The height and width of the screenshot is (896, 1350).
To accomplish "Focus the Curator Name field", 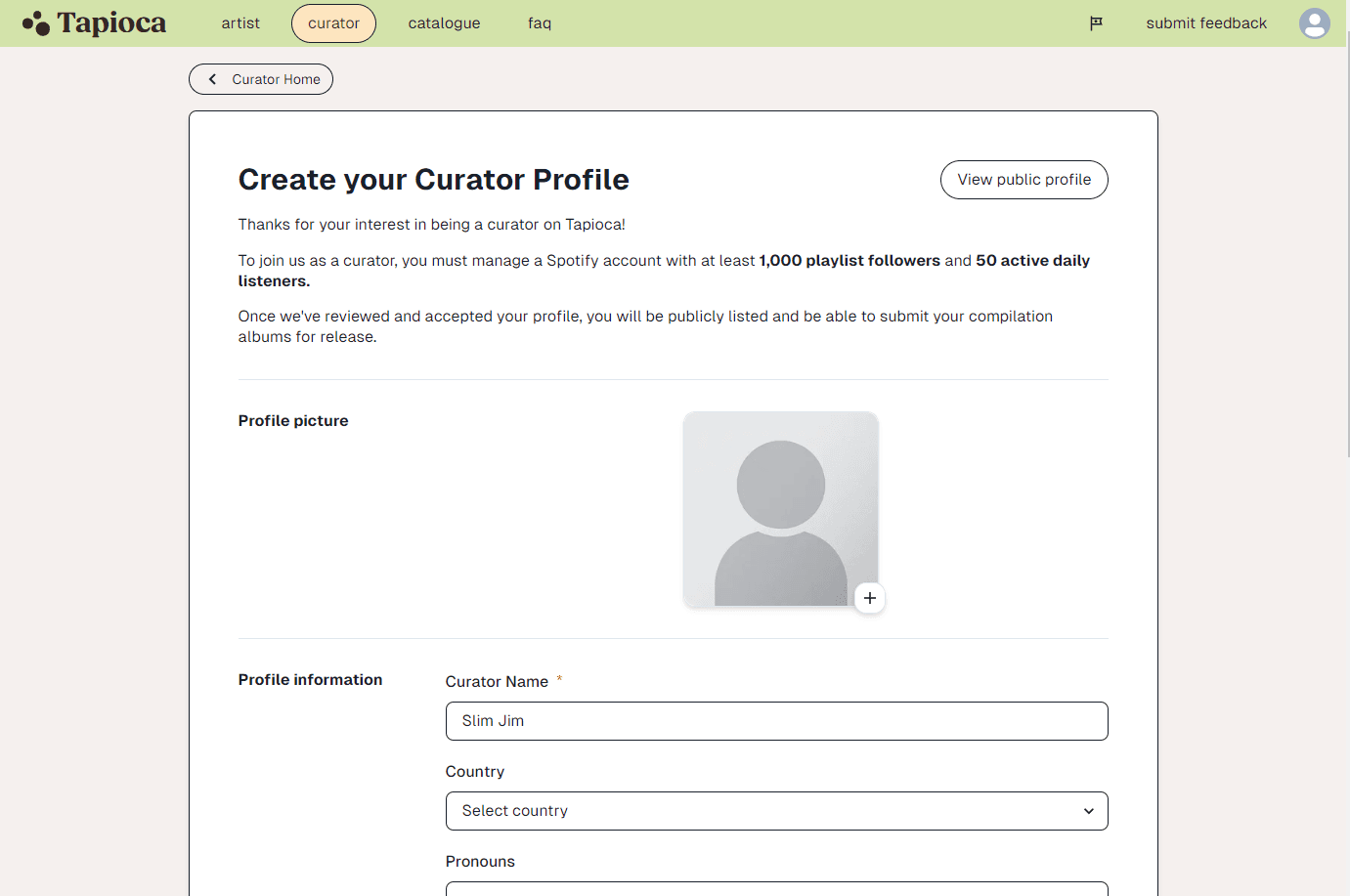I will tap(776, 721).
